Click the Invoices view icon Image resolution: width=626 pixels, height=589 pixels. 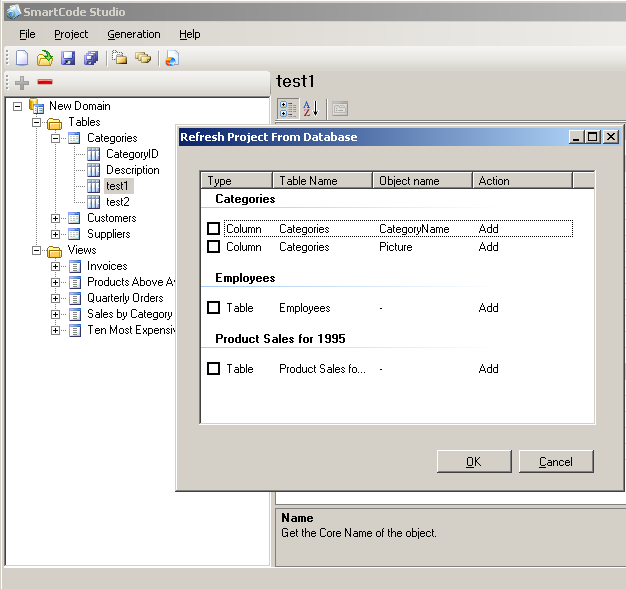click(75, 266)
